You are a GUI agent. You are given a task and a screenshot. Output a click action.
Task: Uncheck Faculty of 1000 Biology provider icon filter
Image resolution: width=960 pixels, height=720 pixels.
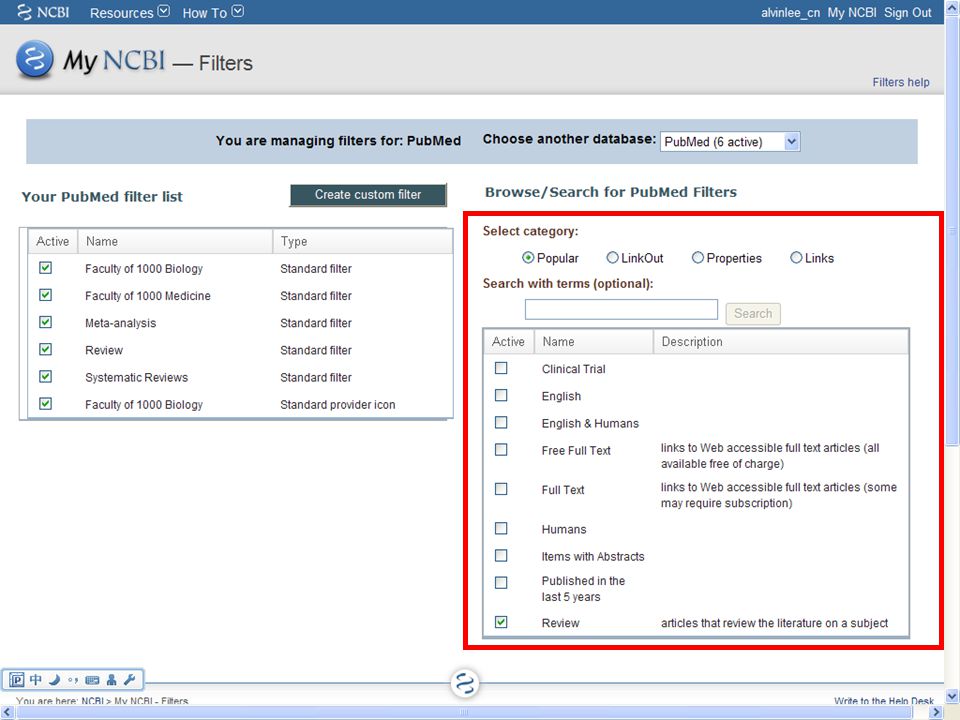(x=45, y=404)
